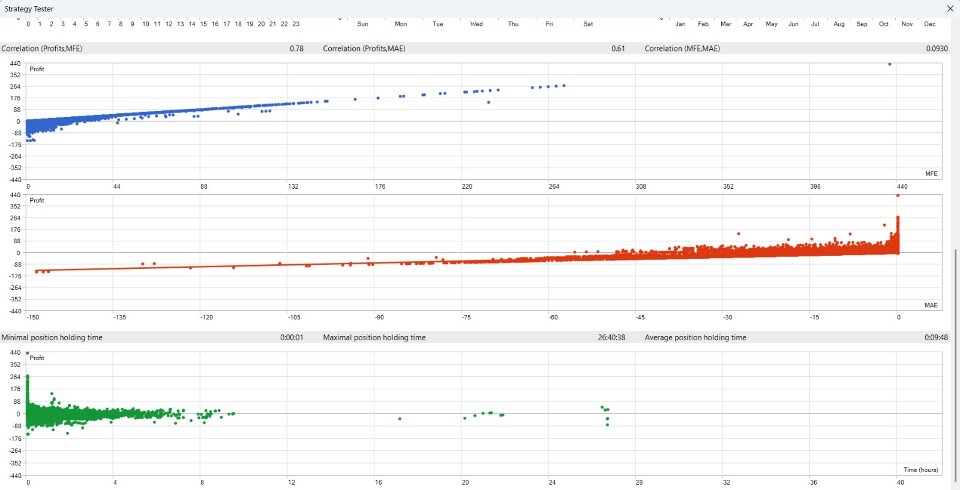Click the 308 tick on the MFE axis
Screen dimensions: 960x490
pyautogui.click(x=640, y=186)
